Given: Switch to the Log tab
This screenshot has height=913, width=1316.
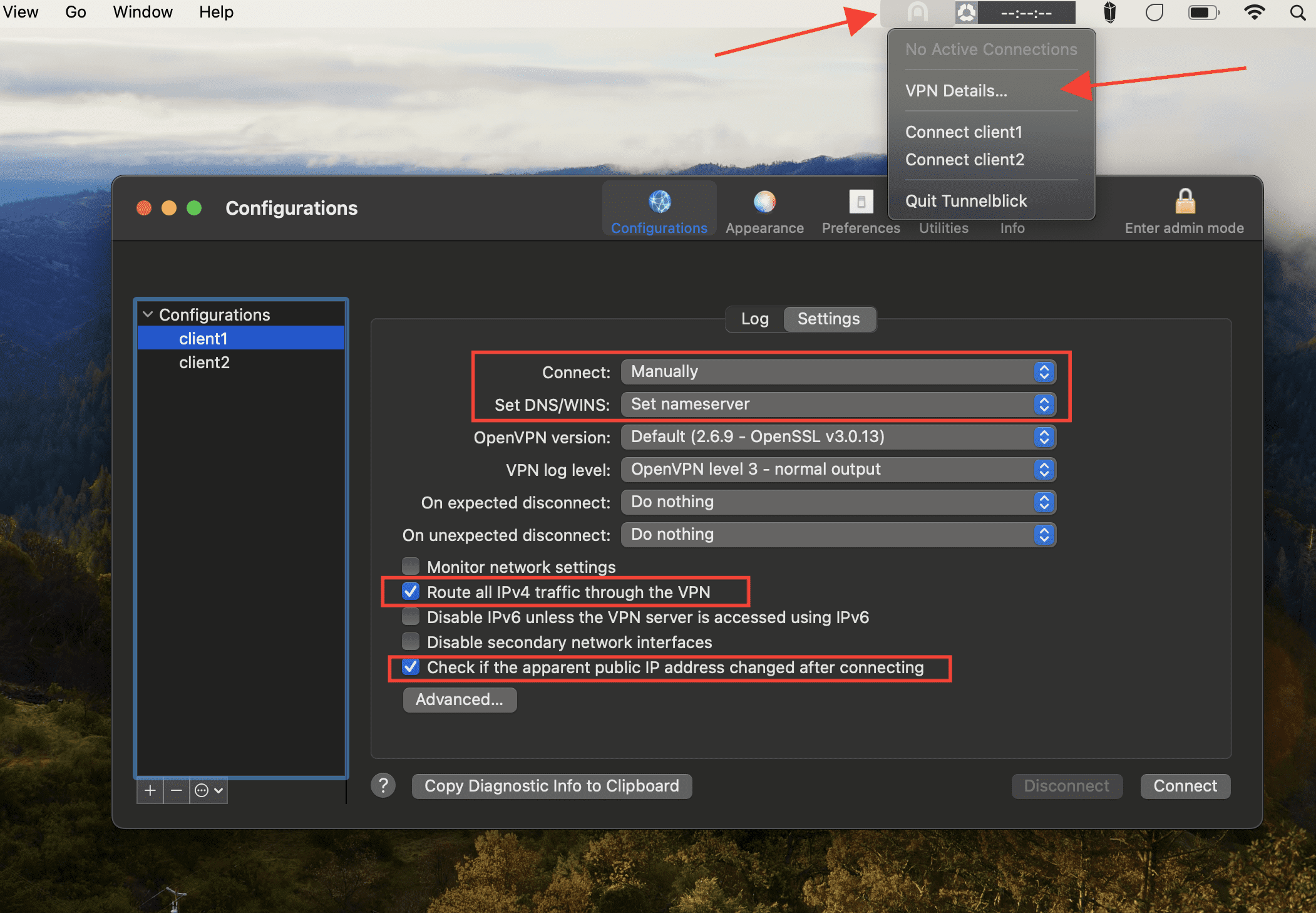Looking at the screenshot, I should pos(754,319).
